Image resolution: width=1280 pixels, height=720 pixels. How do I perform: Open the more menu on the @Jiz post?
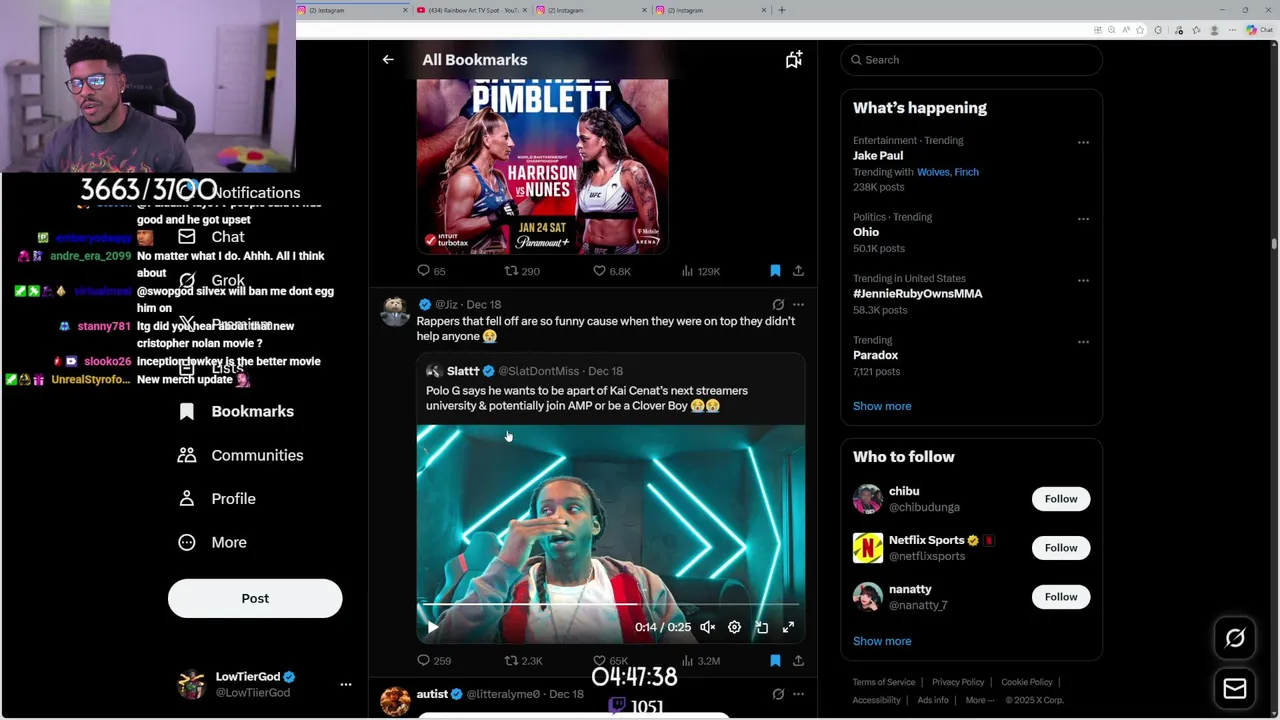pyautogui.click(x=798, y=304)
